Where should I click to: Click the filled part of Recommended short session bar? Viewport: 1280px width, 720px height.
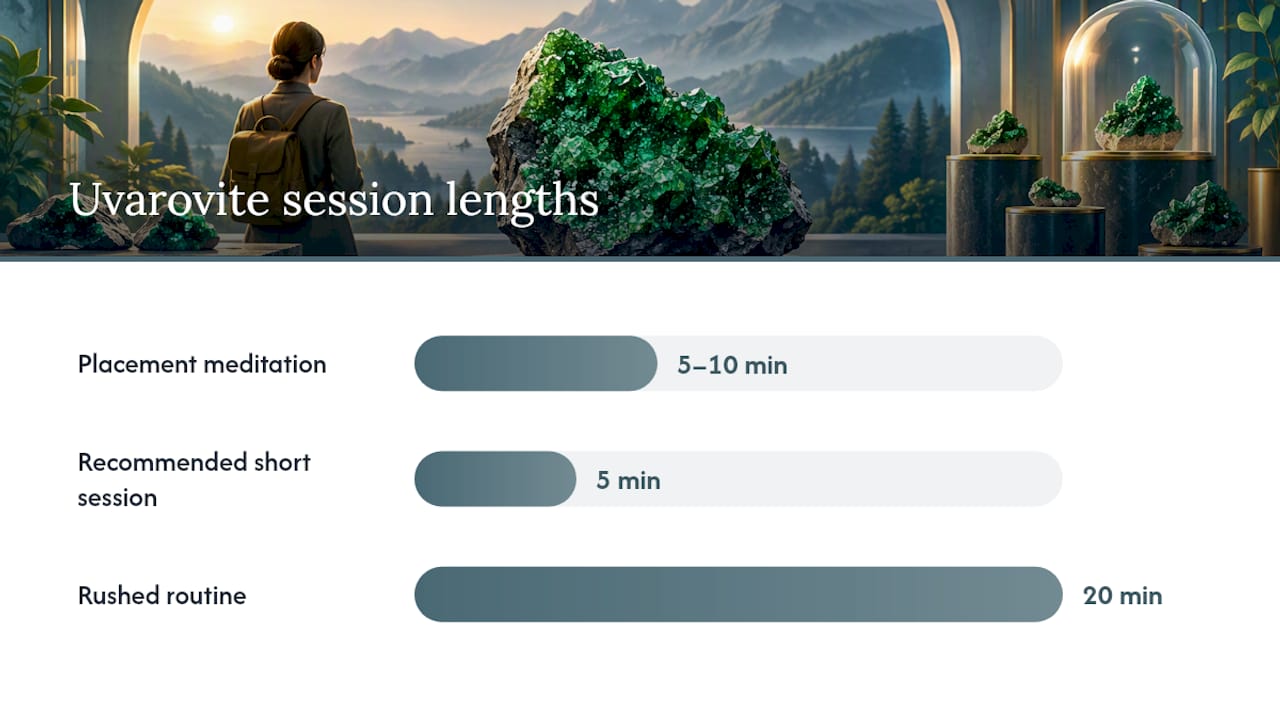coord(495,479)
